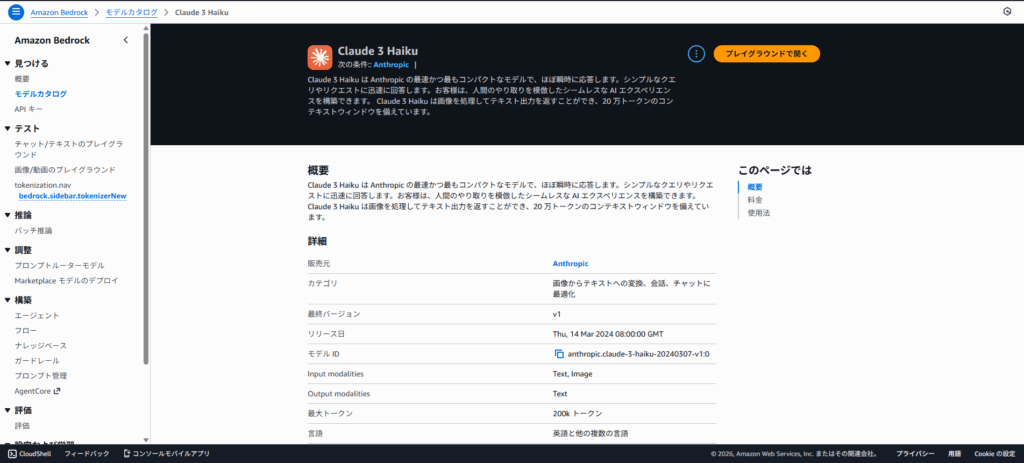Open チャット/テキストのプレイグラウンド

click(69, 149)
